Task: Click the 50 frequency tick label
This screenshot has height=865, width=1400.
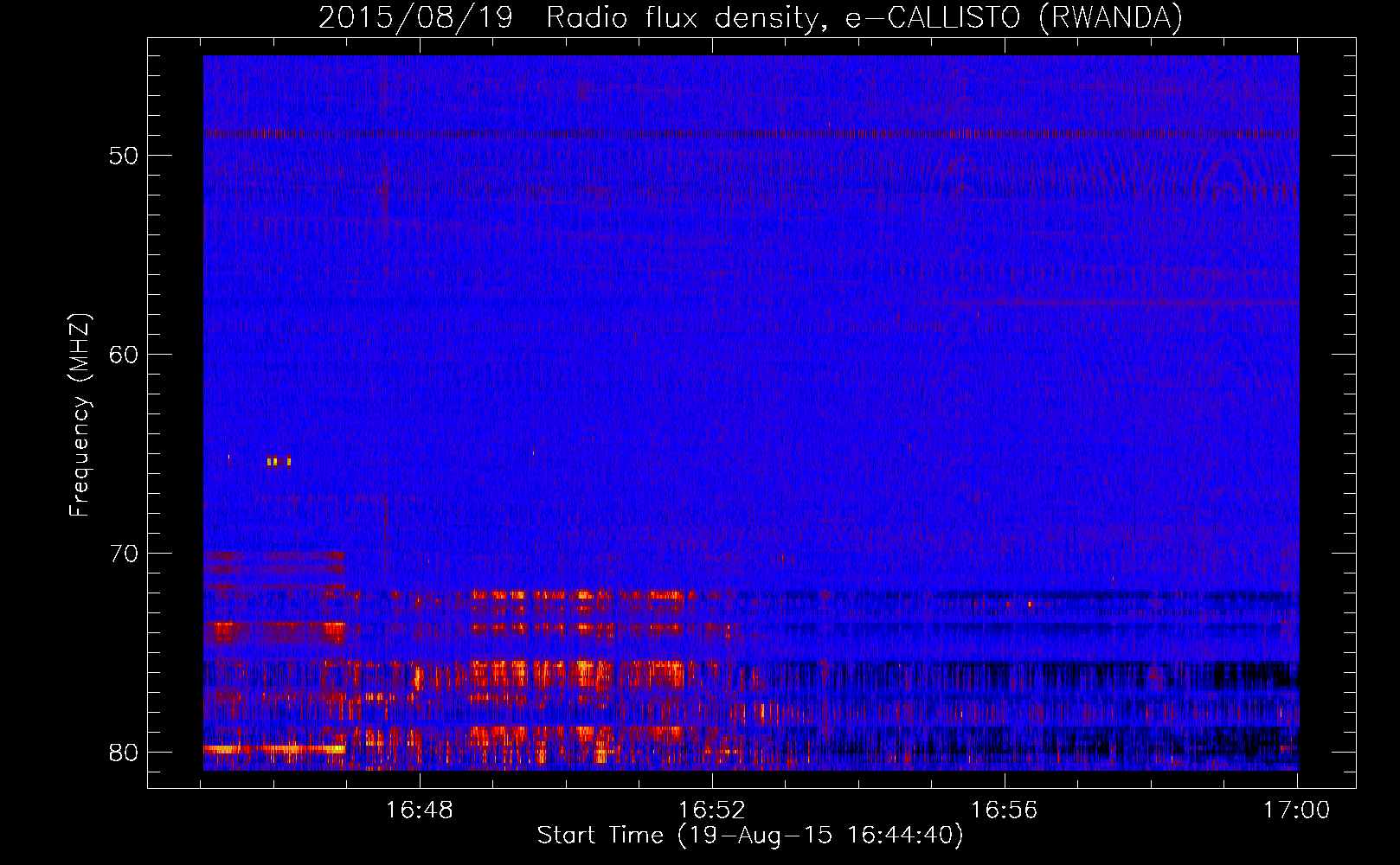Action: coord(125,156)
